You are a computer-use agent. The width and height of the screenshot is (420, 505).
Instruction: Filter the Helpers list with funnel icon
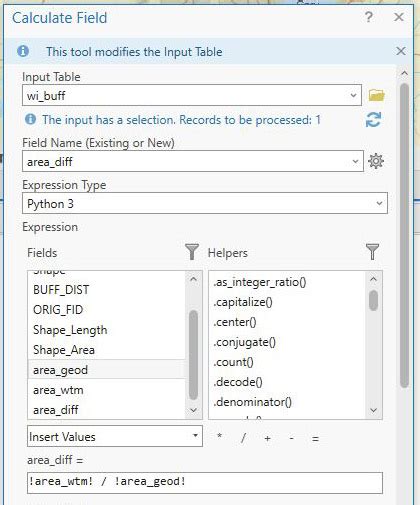click(372, 252)
